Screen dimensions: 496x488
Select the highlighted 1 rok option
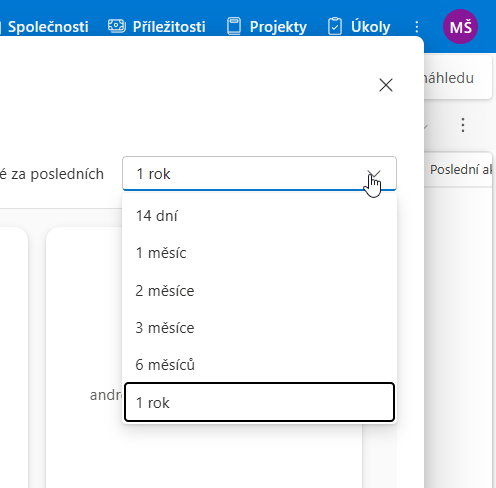click(x=259, y=402)
